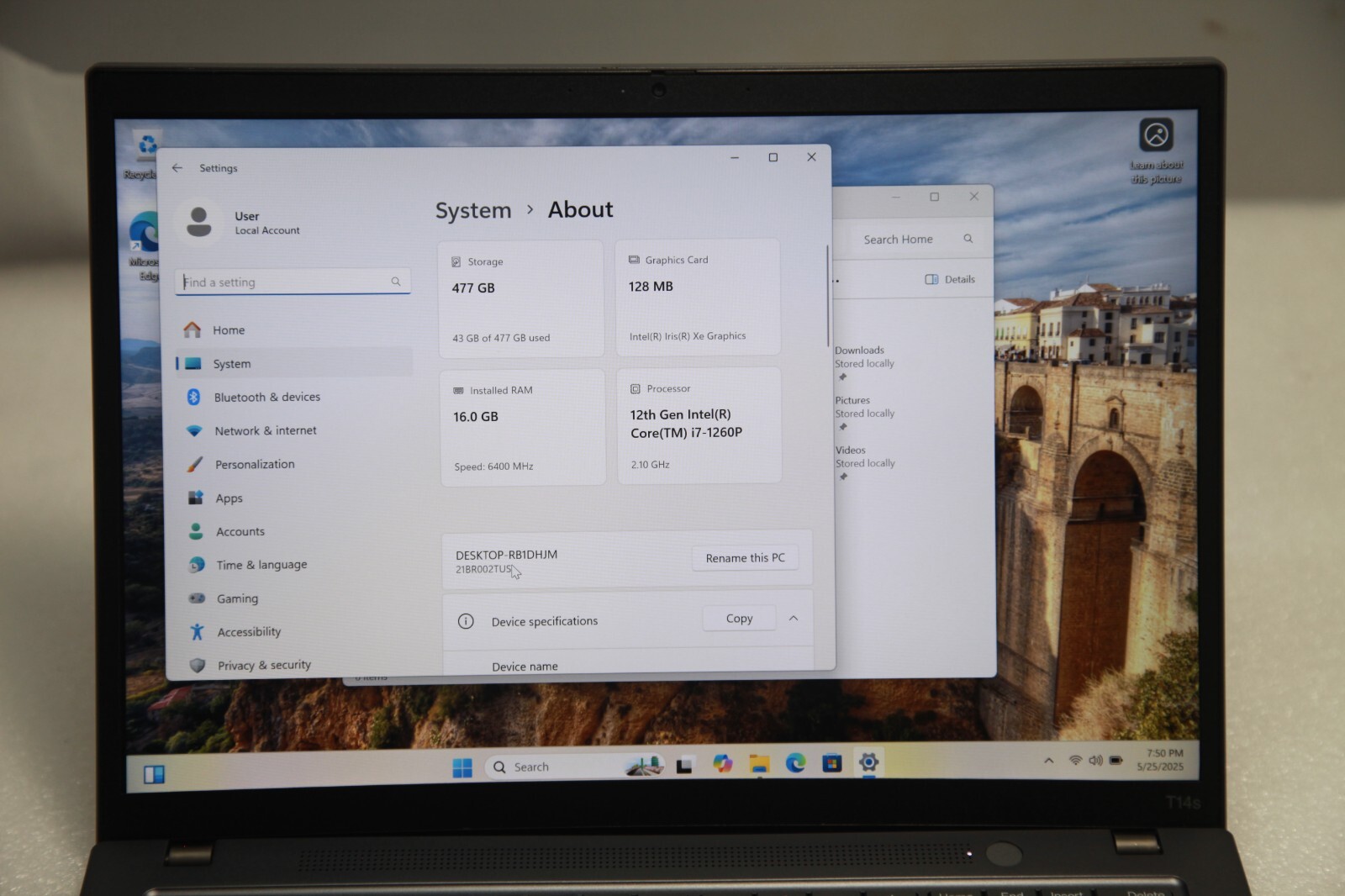
Task: Launch Copilot from the taskbar
Action: pos(723,763)
